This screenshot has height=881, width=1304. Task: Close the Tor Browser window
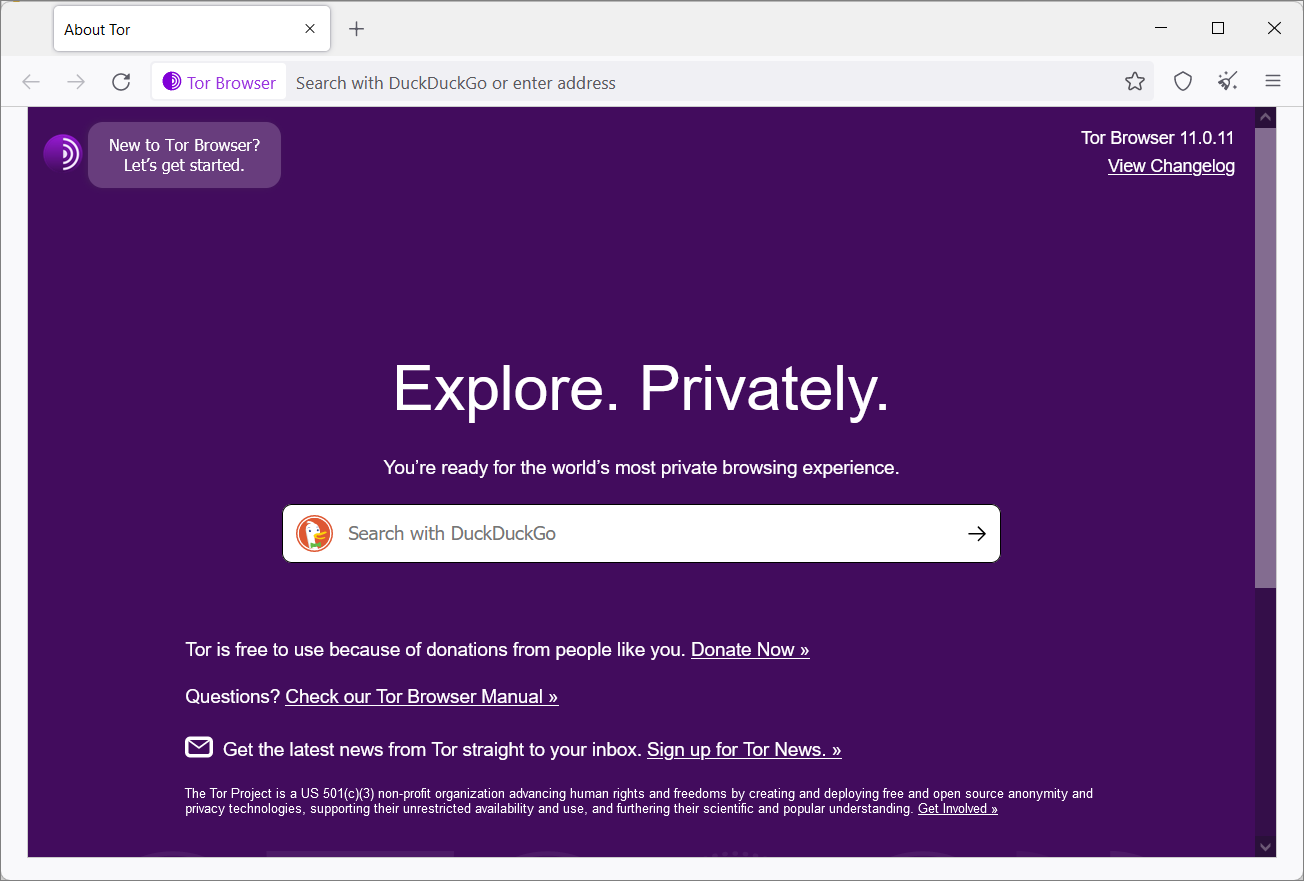1274,28
